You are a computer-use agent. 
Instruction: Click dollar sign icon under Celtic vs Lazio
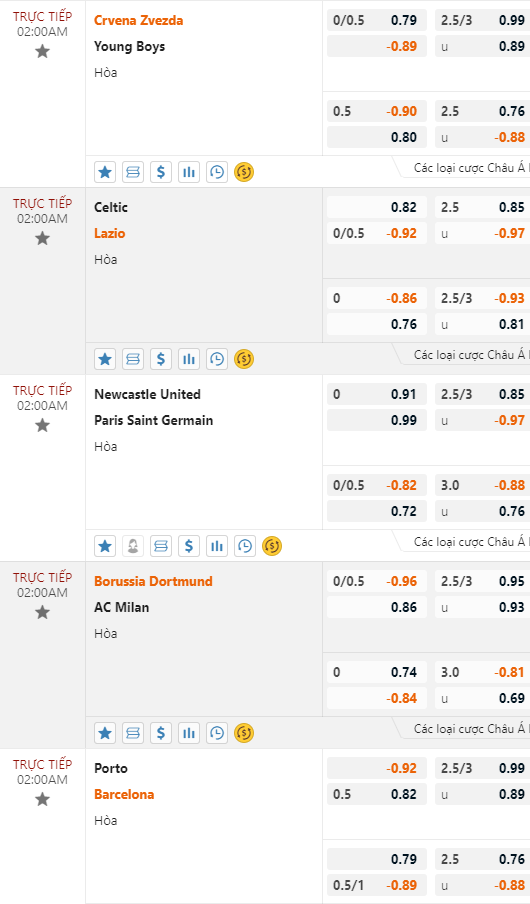[x=161, y=359]
